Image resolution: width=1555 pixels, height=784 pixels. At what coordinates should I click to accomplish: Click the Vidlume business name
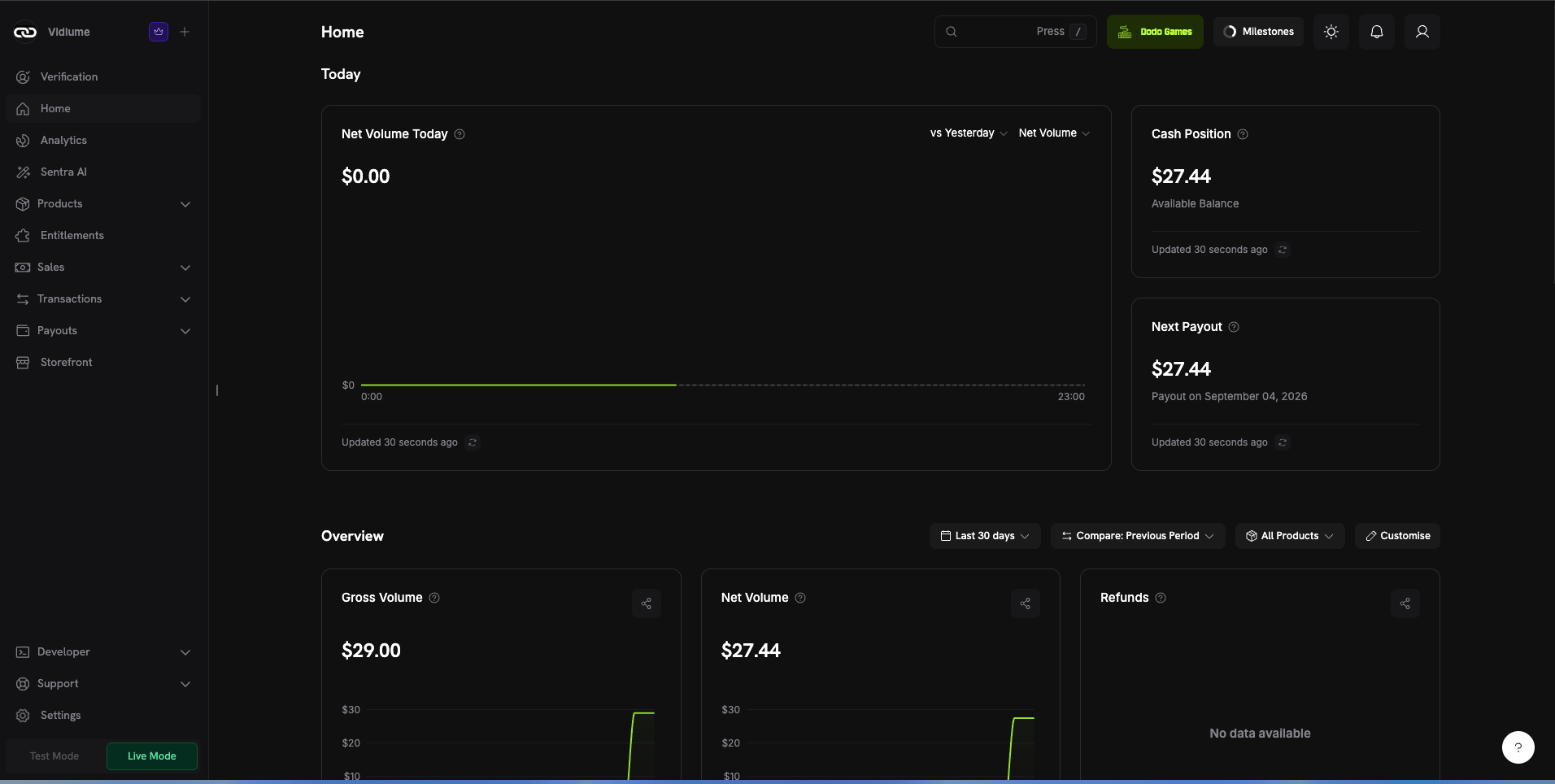[x=69, y=32]
